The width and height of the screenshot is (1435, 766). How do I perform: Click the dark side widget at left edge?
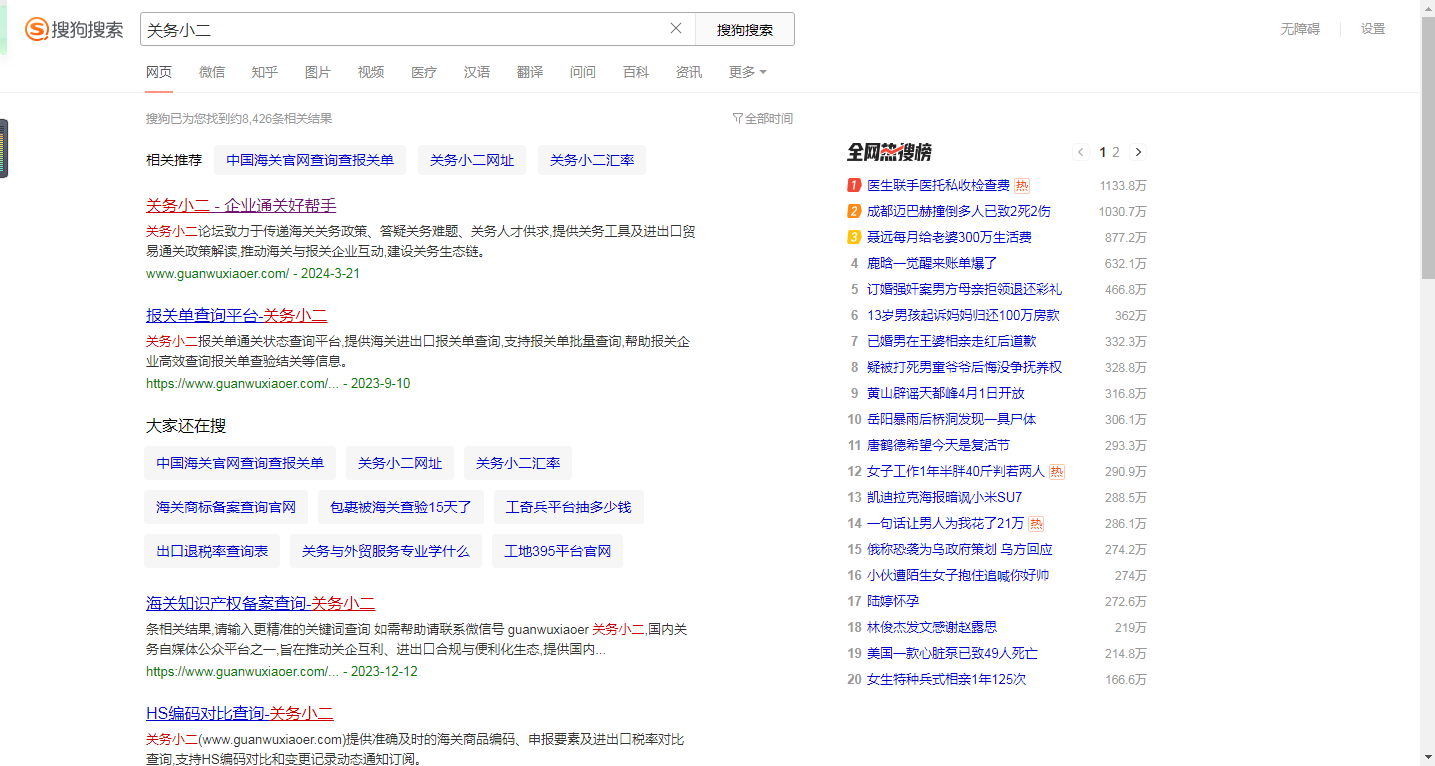click(x=4, y=149)
